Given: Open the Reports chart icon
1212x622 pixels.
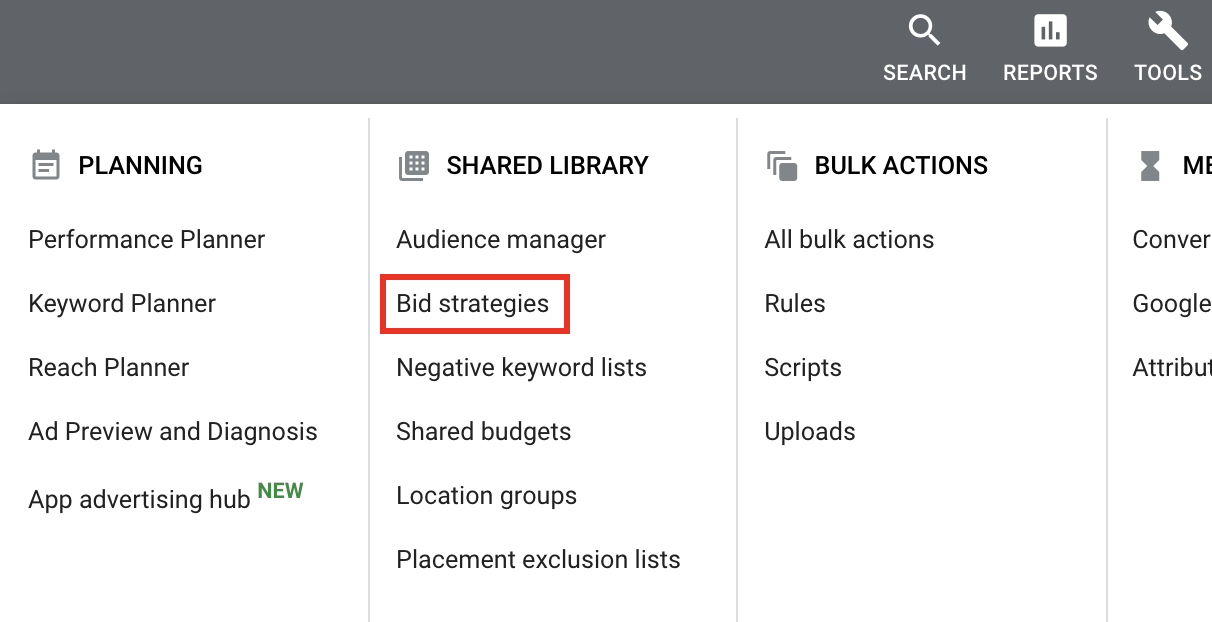Looking at the screenshot, I should point(1049,31).
